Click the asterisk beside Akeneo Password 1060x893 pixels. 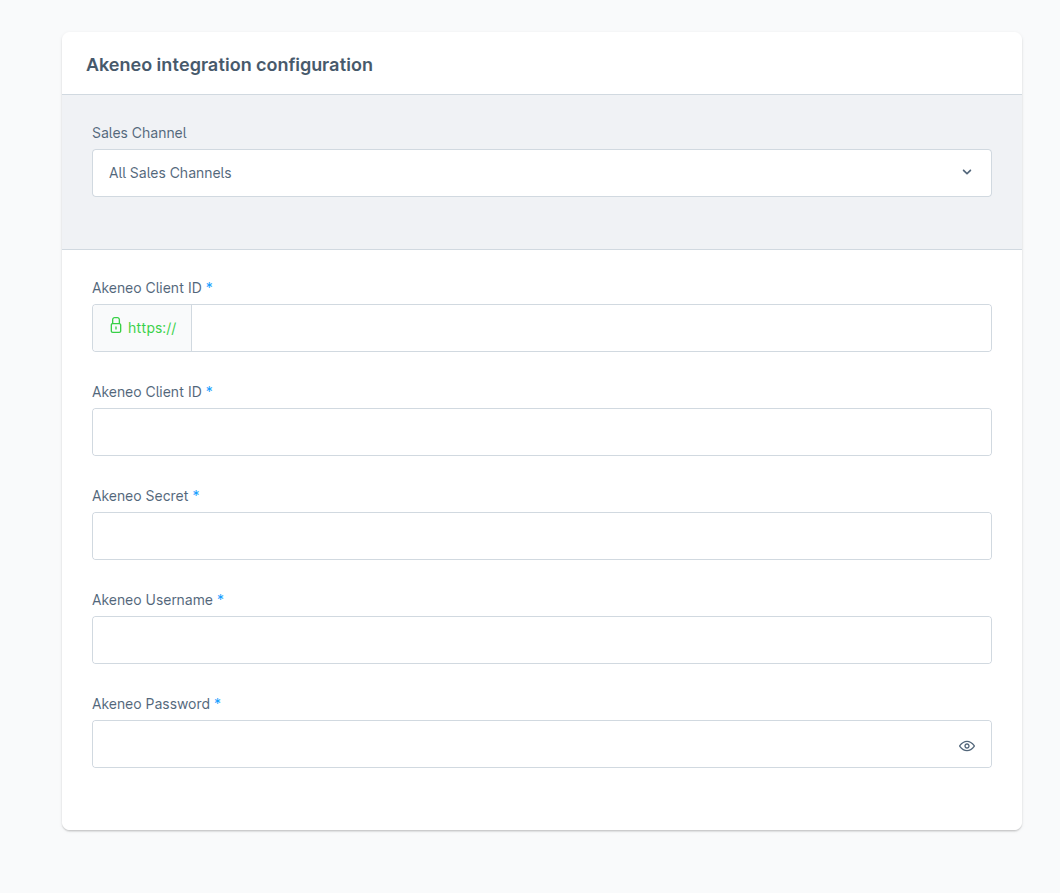[x=216, y=703]
